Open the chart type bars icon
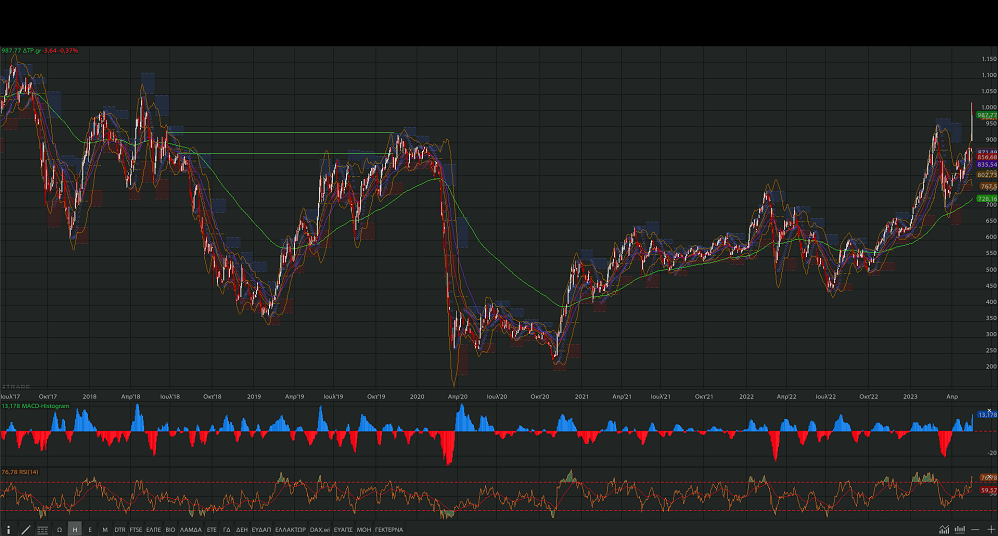This screenshot has height=536, width=998. click(960, 530)
